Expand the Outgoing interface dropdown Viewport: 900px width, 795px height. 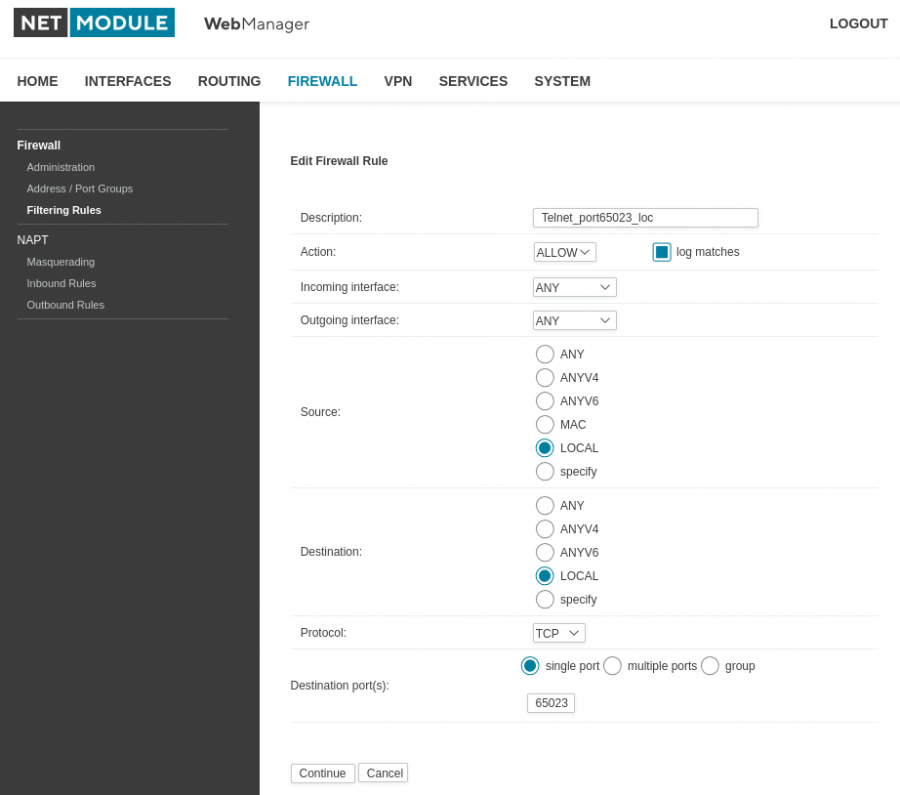[574, 320]
